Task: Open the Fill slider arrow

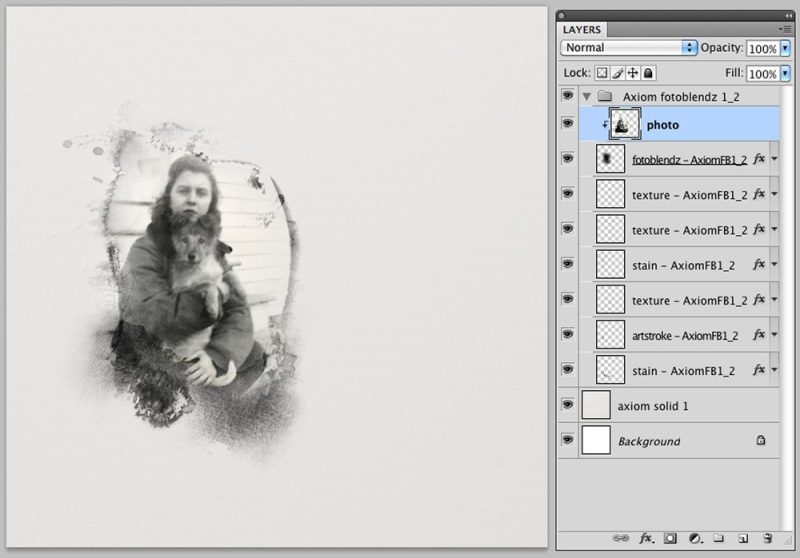Action: tap(785, 73)
